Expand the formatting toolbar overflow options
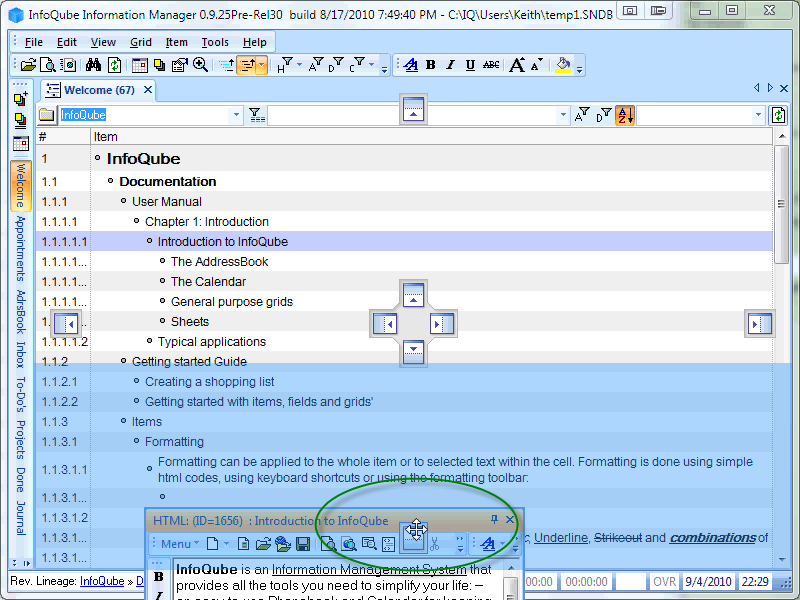The width and height of the screenshot is (800, 600). click(579, 70)
